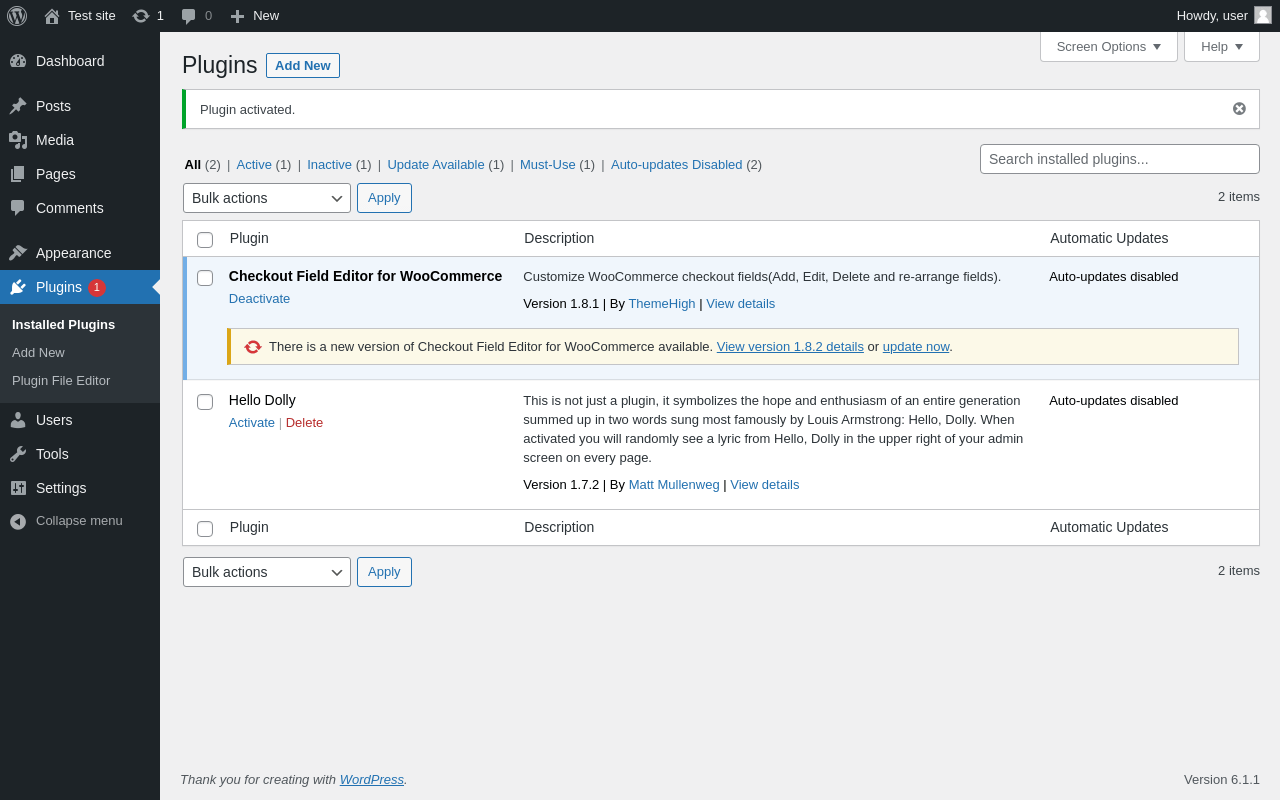Expand the Help tab
This screenshot has width=1280, height=800.
(x=1221, y=46)
